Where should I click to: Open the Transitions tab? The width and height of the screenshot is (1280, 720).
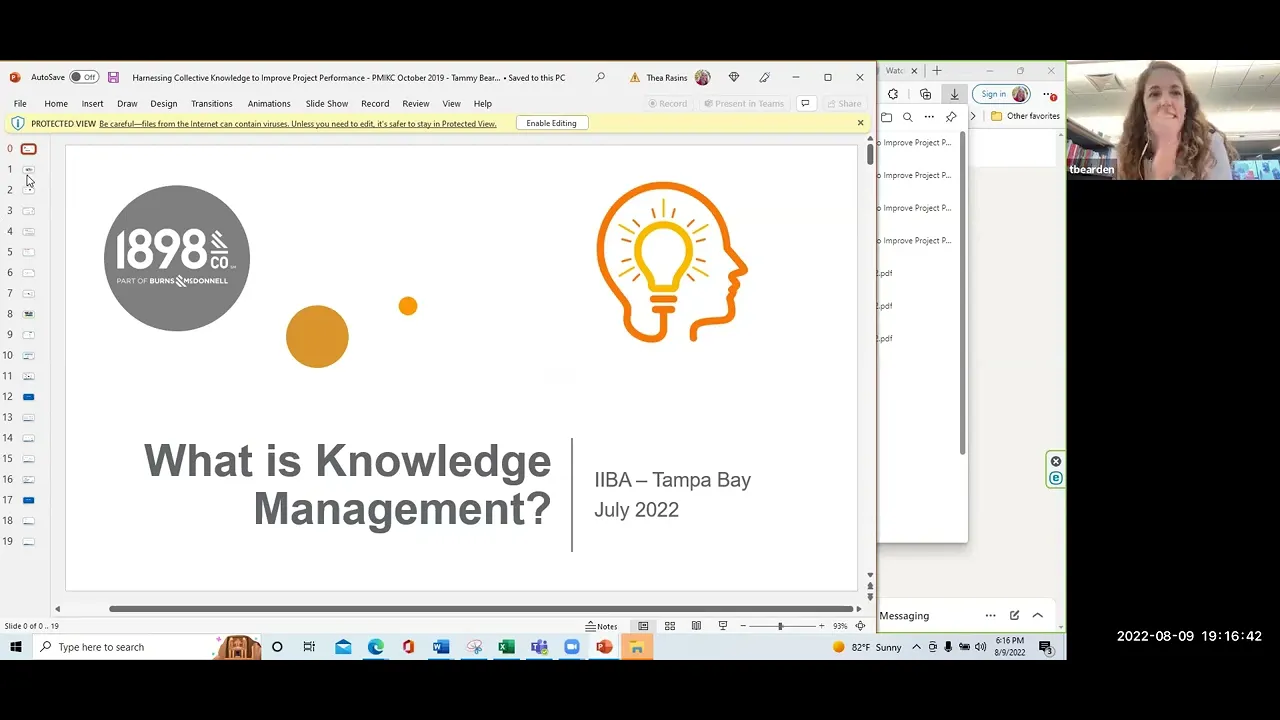click(212, 103)
